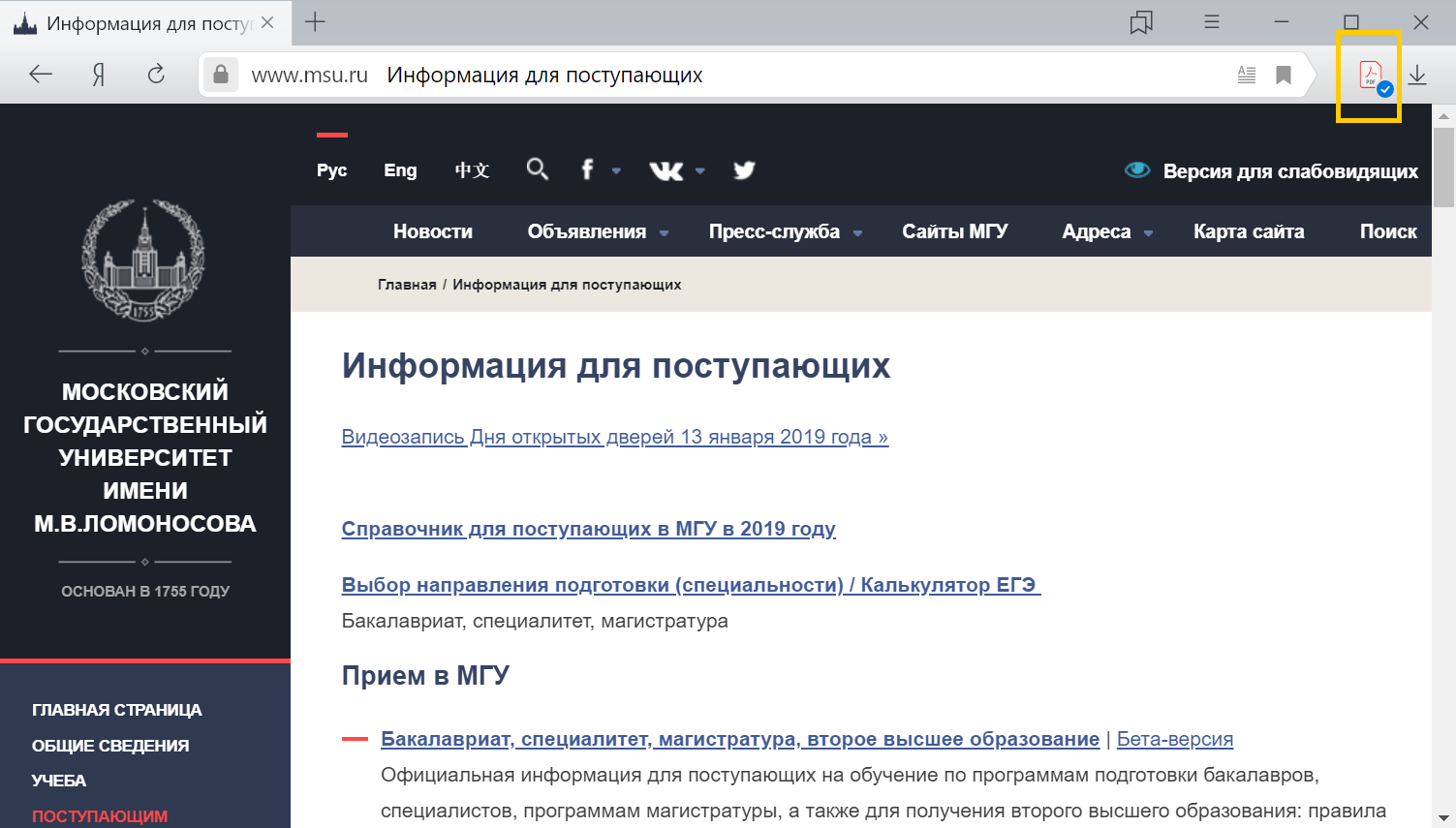Switch the site language to Chinese
1456x828 pixels.
click(x=472, y=170)
